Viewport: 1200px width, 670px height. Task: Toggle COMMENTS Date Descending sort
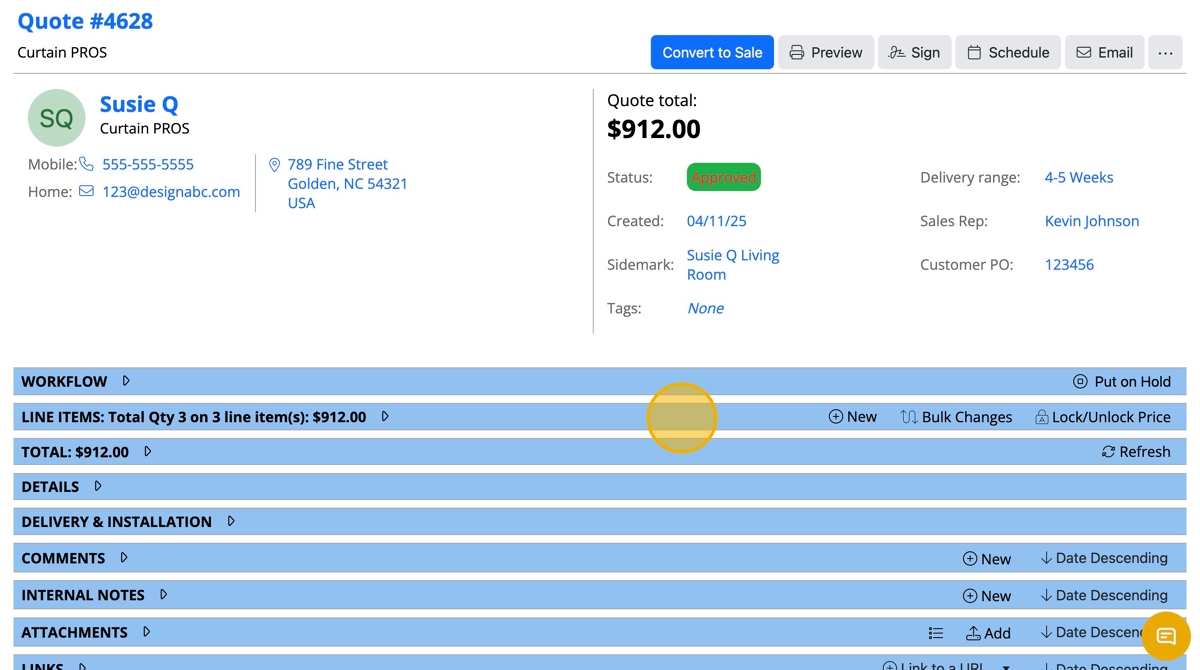1104,558
